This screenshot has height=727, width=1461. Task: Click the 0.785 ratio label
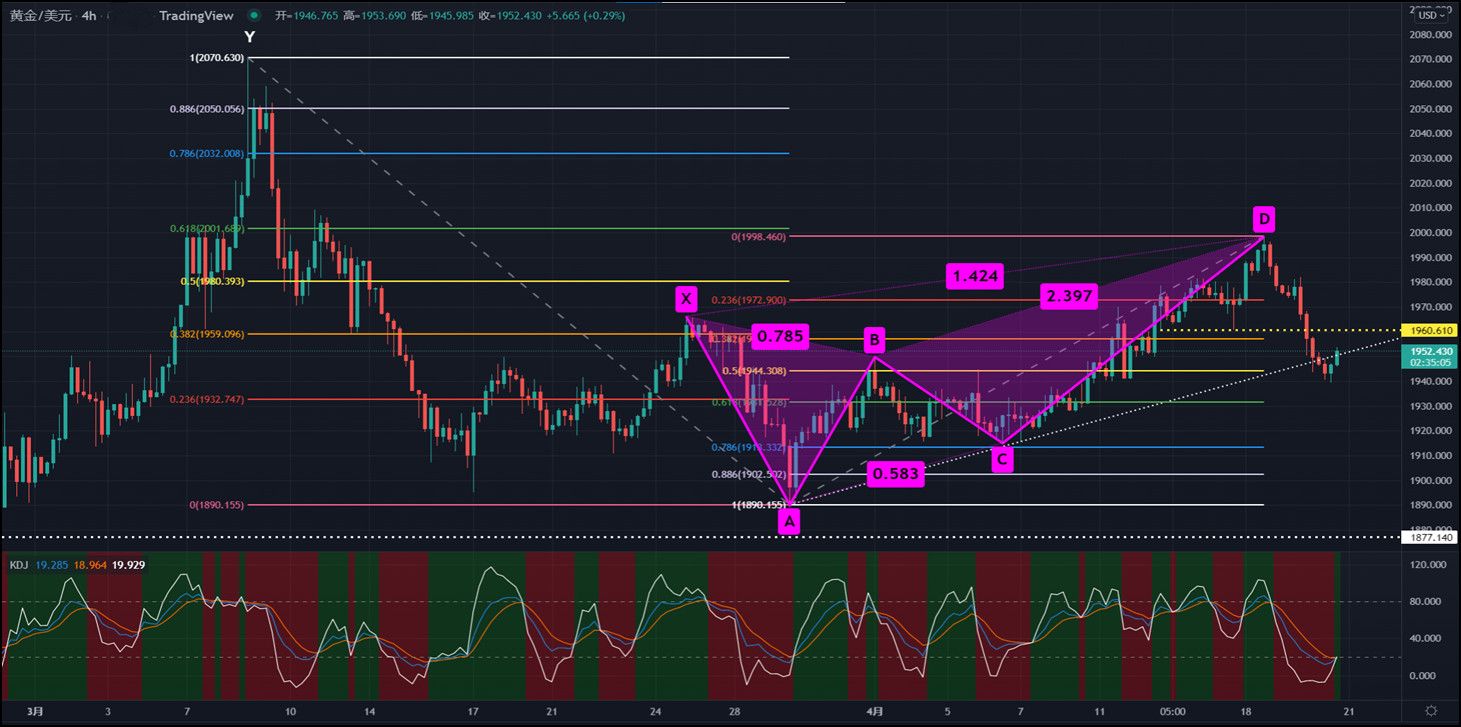click(x=780, y=336)
